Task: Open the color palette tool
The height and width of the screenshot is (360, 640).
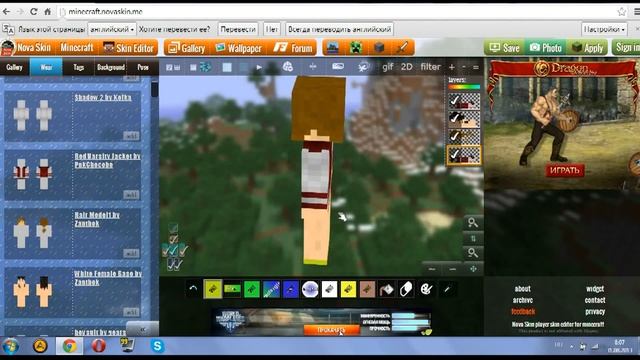Action: (426, 289)
